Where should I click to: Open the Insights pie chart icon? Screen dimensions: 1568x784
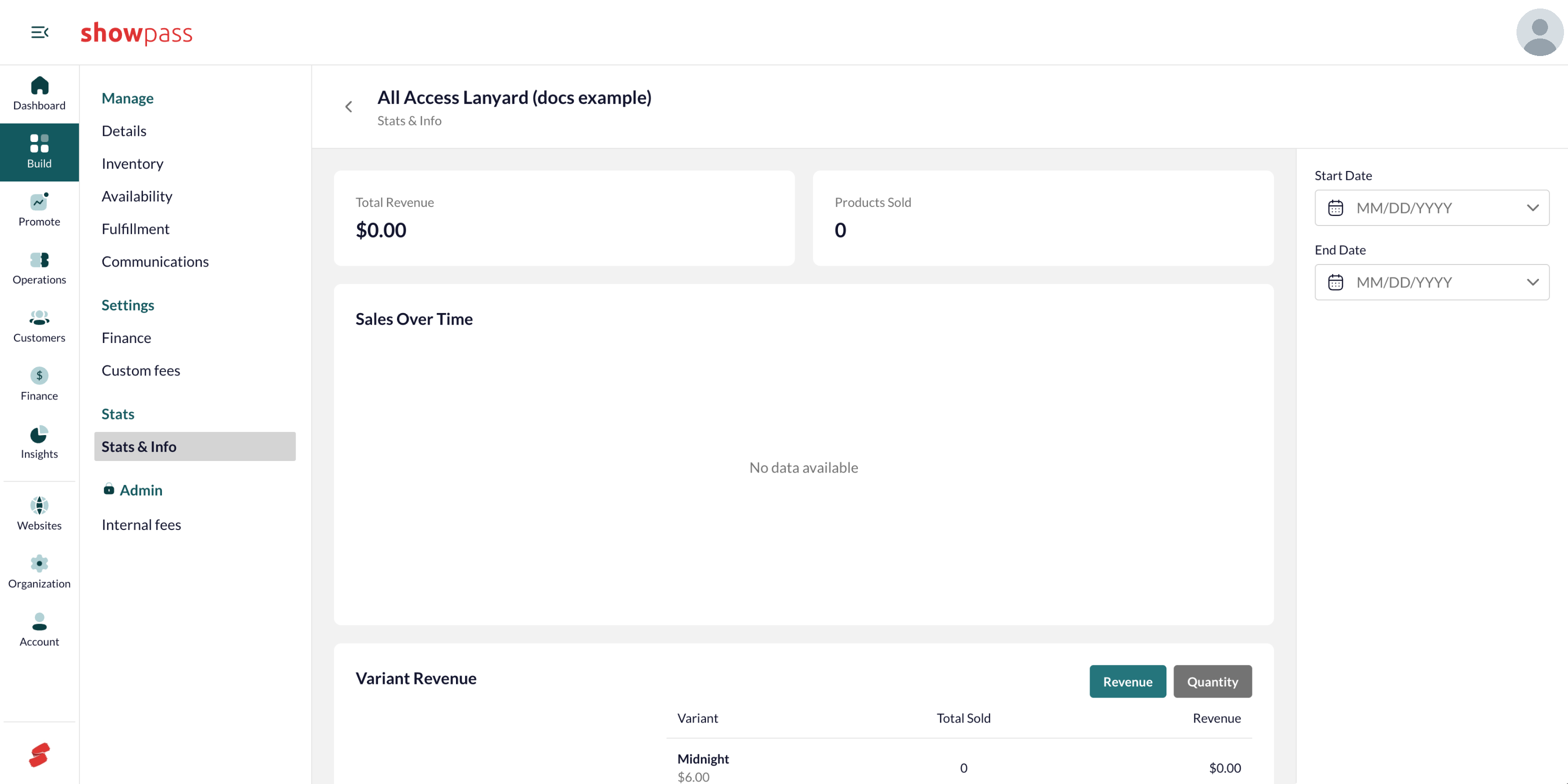point(39,434)
